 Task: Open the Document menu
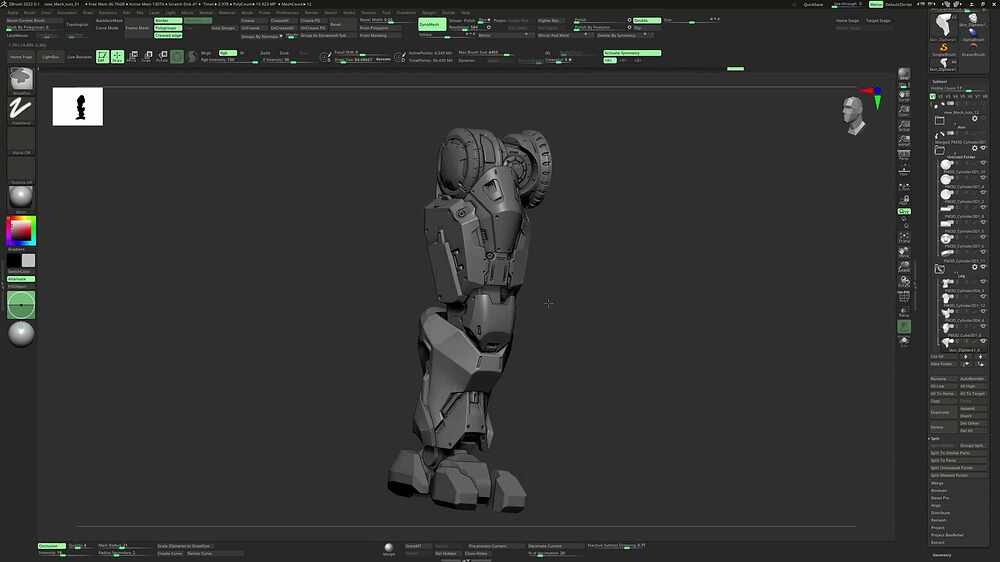tap(67, 12)
